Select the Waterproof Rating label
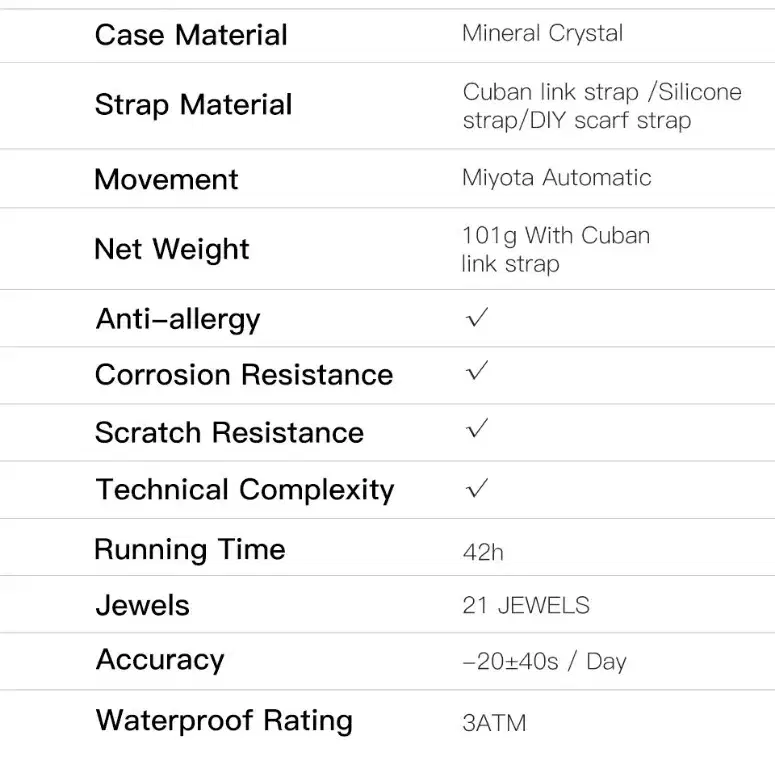Viewport: 775px width, 775px height. (224, 721)
